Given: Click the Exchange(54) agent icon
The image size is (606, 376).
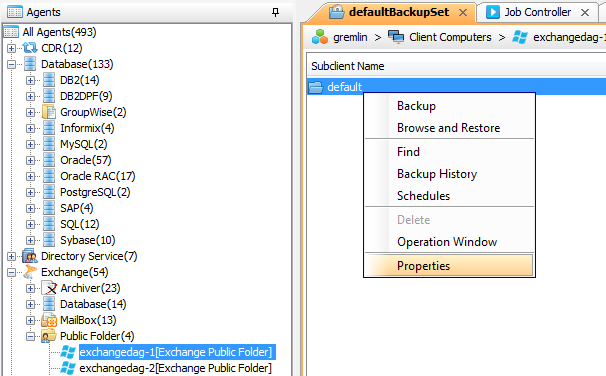Looking at the screenshot, I should click(x=30, y=272).
